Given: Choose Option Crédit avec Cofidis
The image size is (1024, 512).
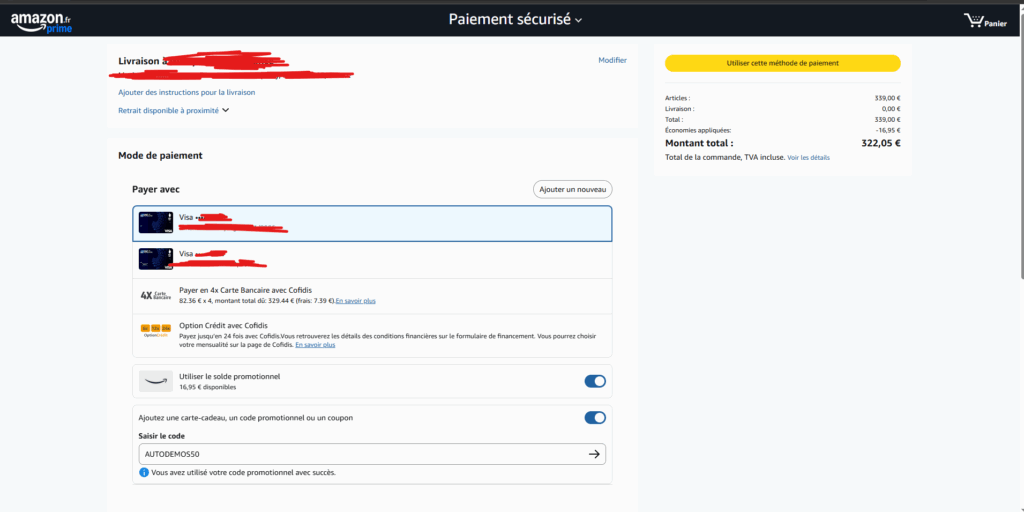Looking at the screenshot, I should (372, 335).
